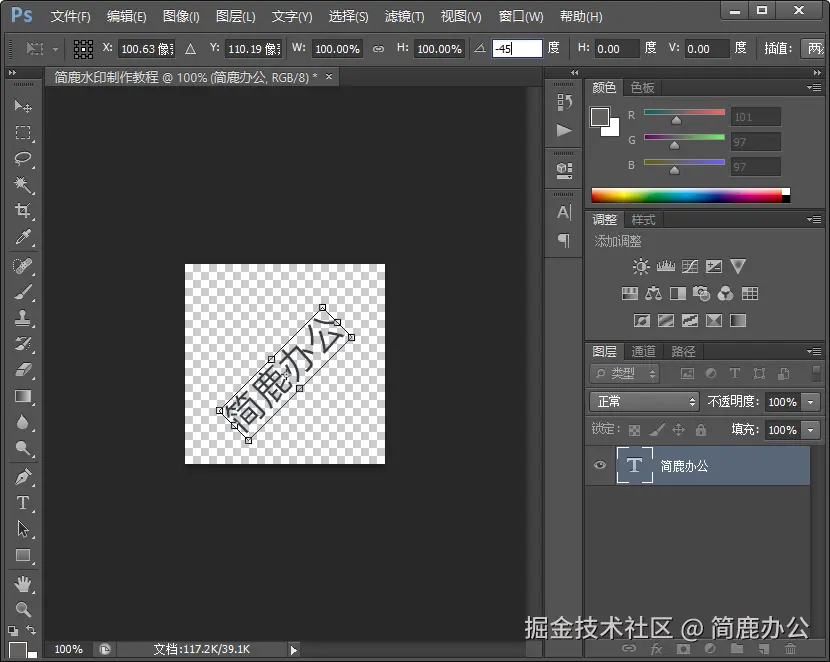
Task: Open the 不透明度 opacity dropdown arrow
Action: (812, 401)
